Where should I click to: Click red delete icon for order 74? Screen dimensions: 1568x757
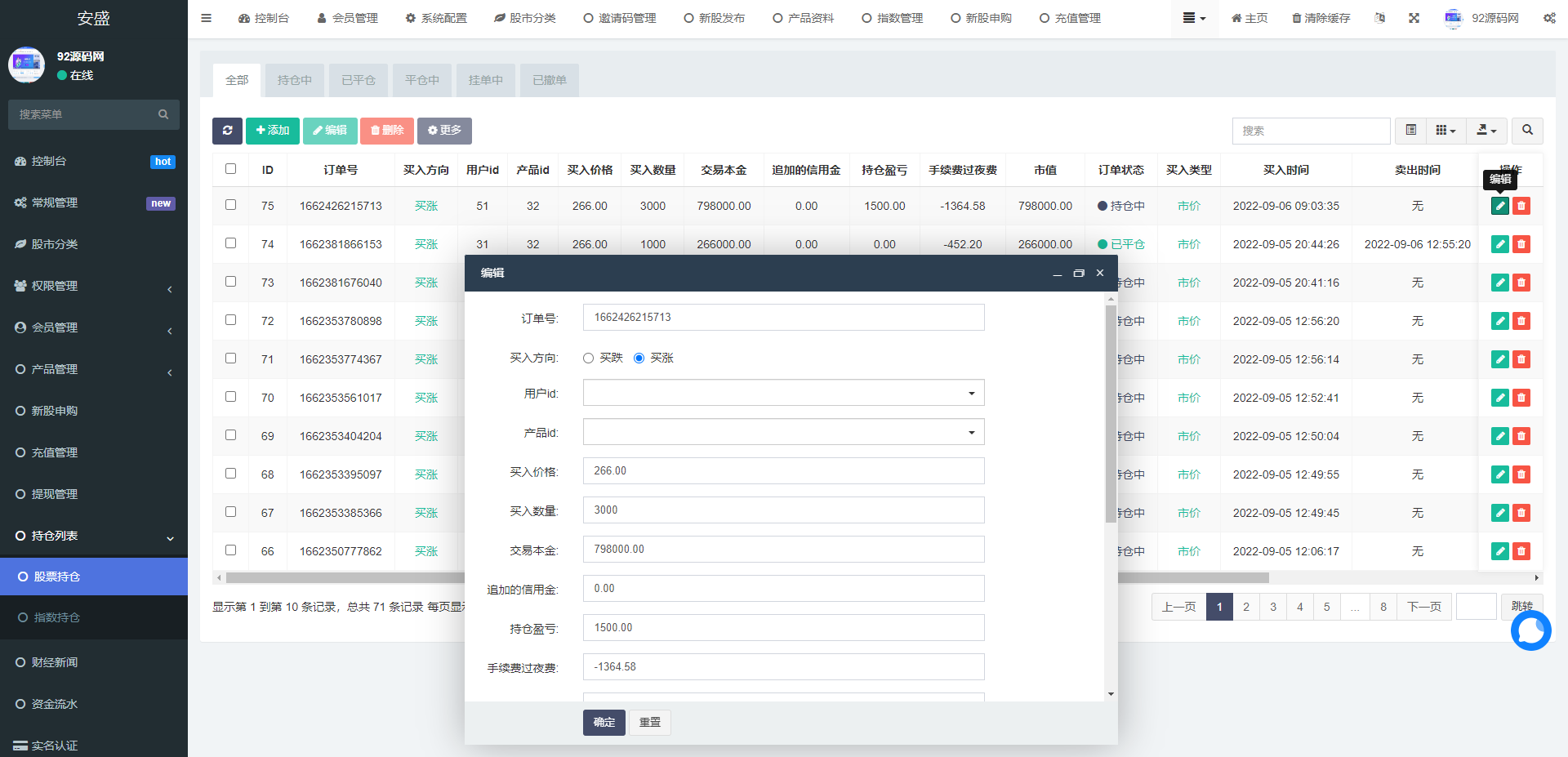pyautogui.click(x=1521, y=244)
